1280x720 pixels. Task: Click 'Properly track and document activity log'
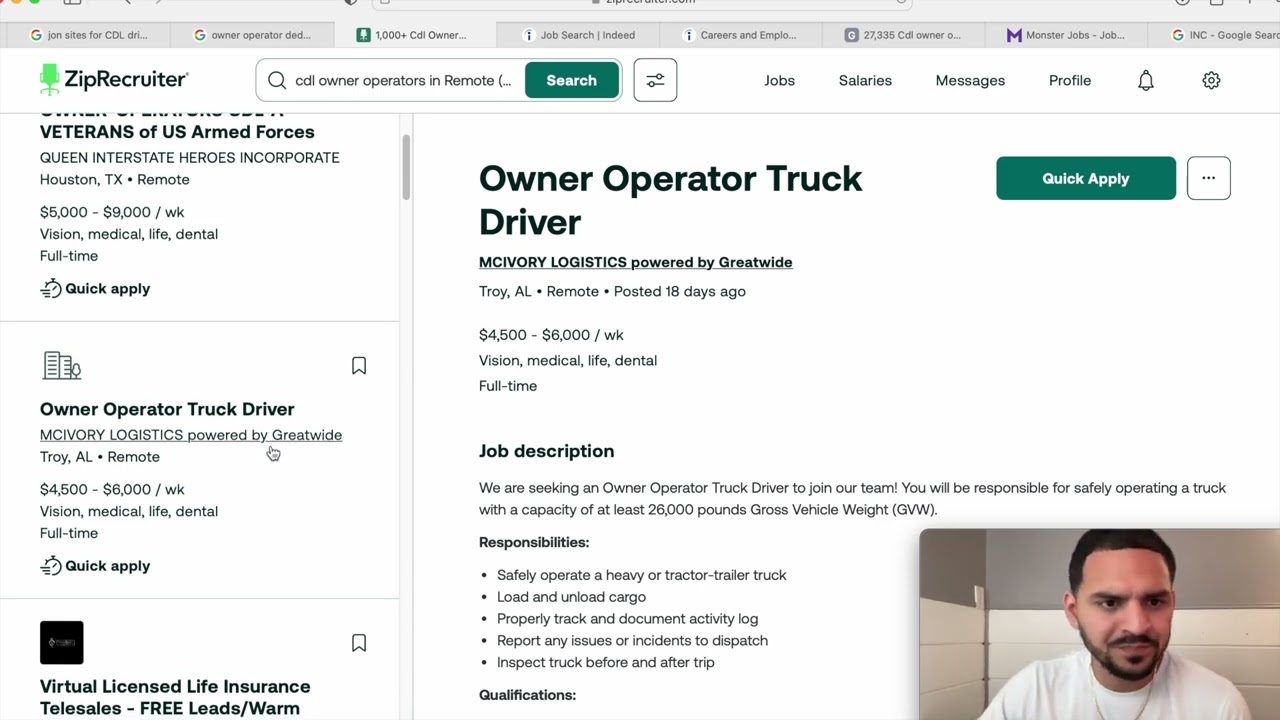tap(627, 619)
